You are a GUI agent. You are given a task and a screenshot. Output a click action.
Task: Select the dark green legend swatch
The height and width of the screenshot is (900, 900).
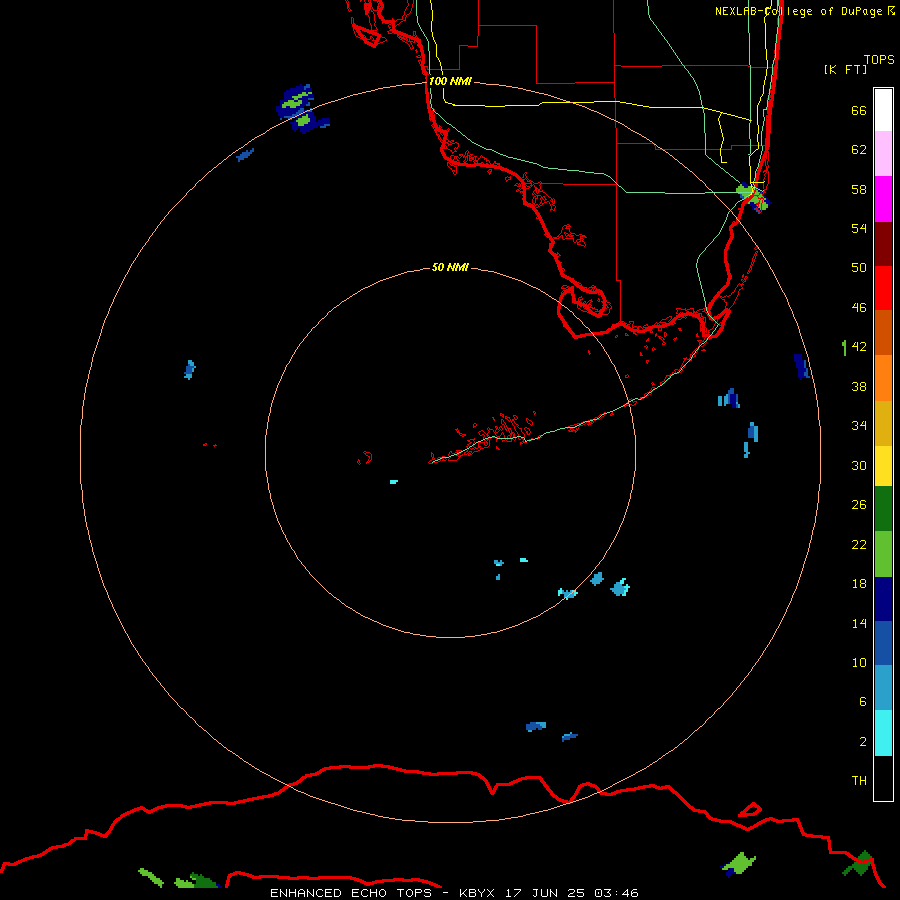(883, 509)
